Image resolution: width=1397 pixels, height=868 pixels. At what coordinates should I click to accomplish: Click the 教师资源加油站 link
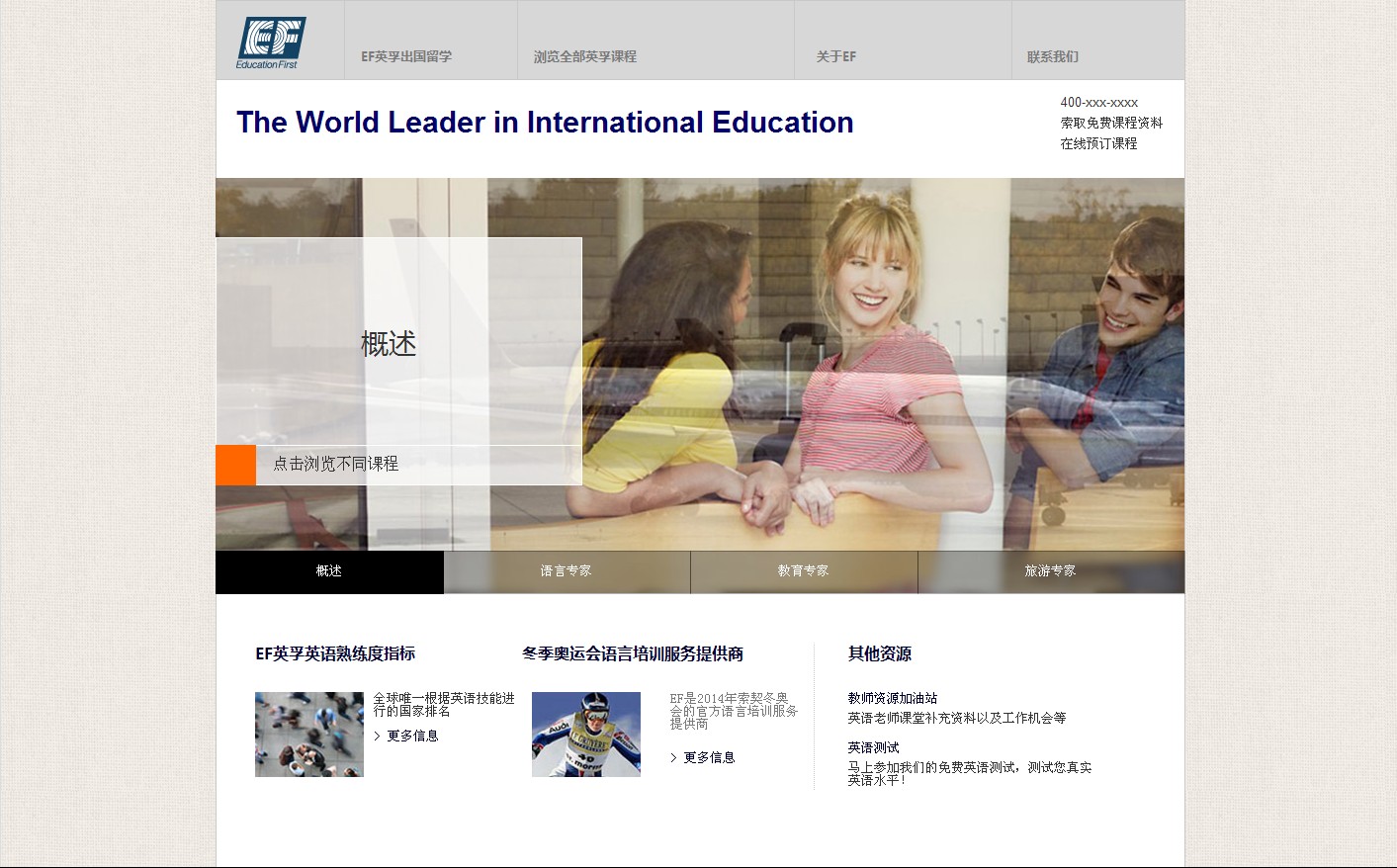[893, 698]
